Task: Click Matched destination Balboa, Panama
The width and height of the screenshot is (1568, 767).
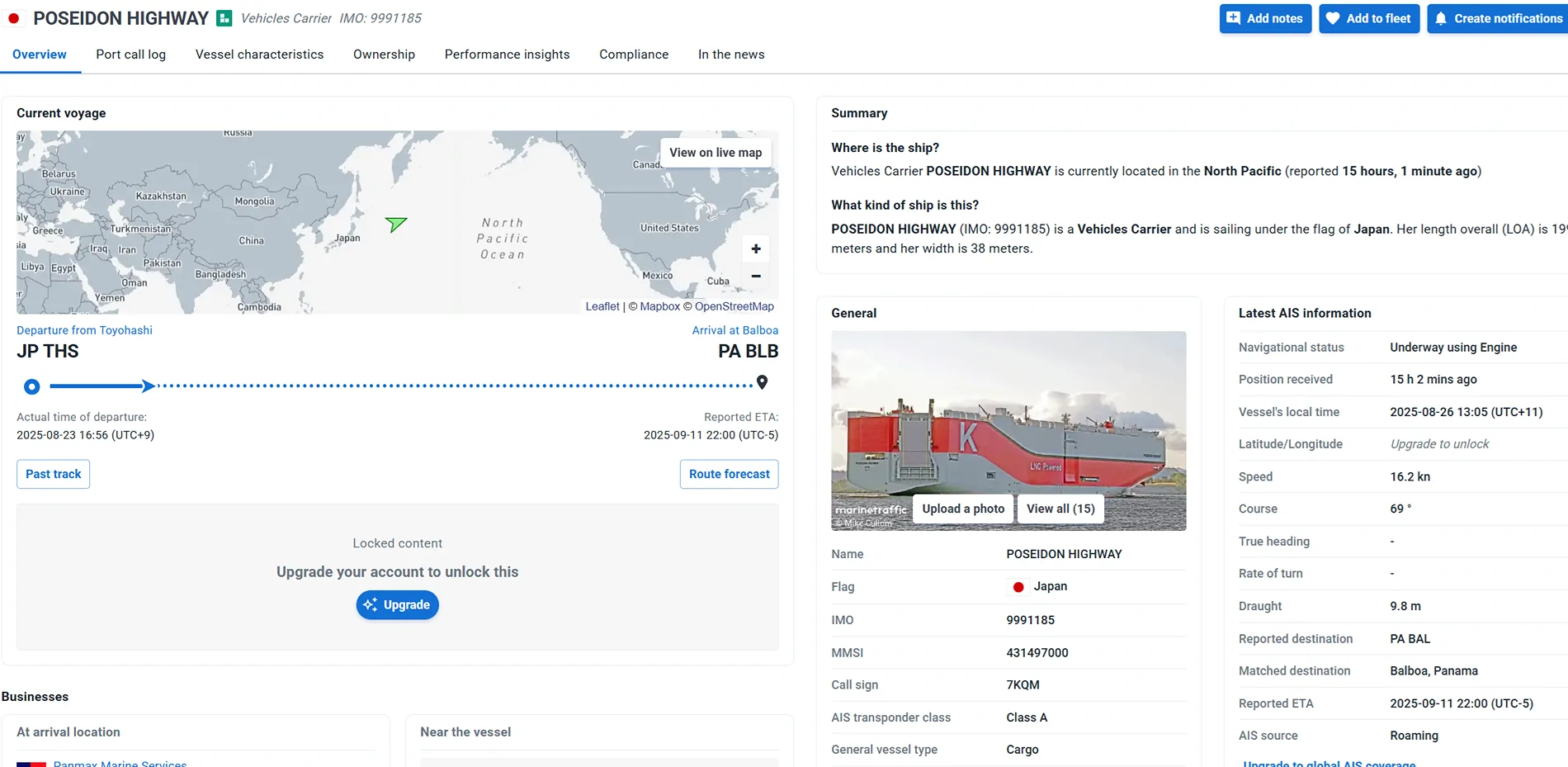Action: 1433,671
